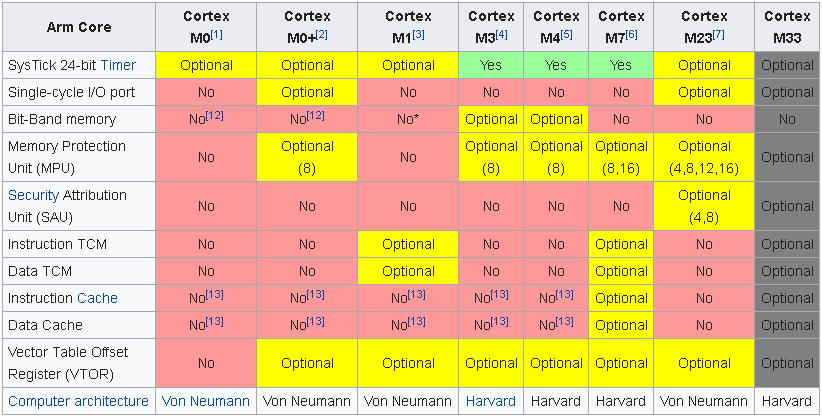Select footnote [5] on the Cortex M4 header

(567, 35)
